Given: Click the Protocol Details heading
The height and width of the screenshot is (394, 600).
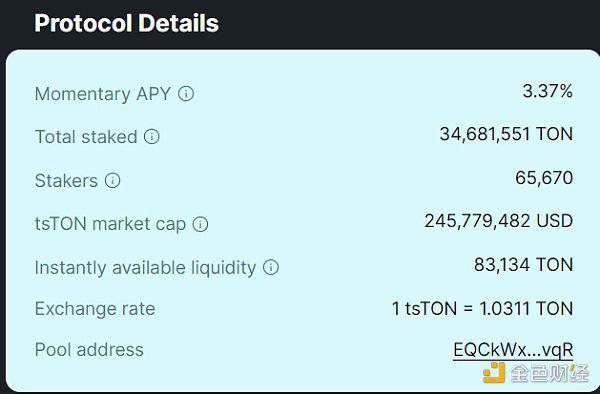Looking at the screenshot, I should pyautogui.click(x=127, y=23).
